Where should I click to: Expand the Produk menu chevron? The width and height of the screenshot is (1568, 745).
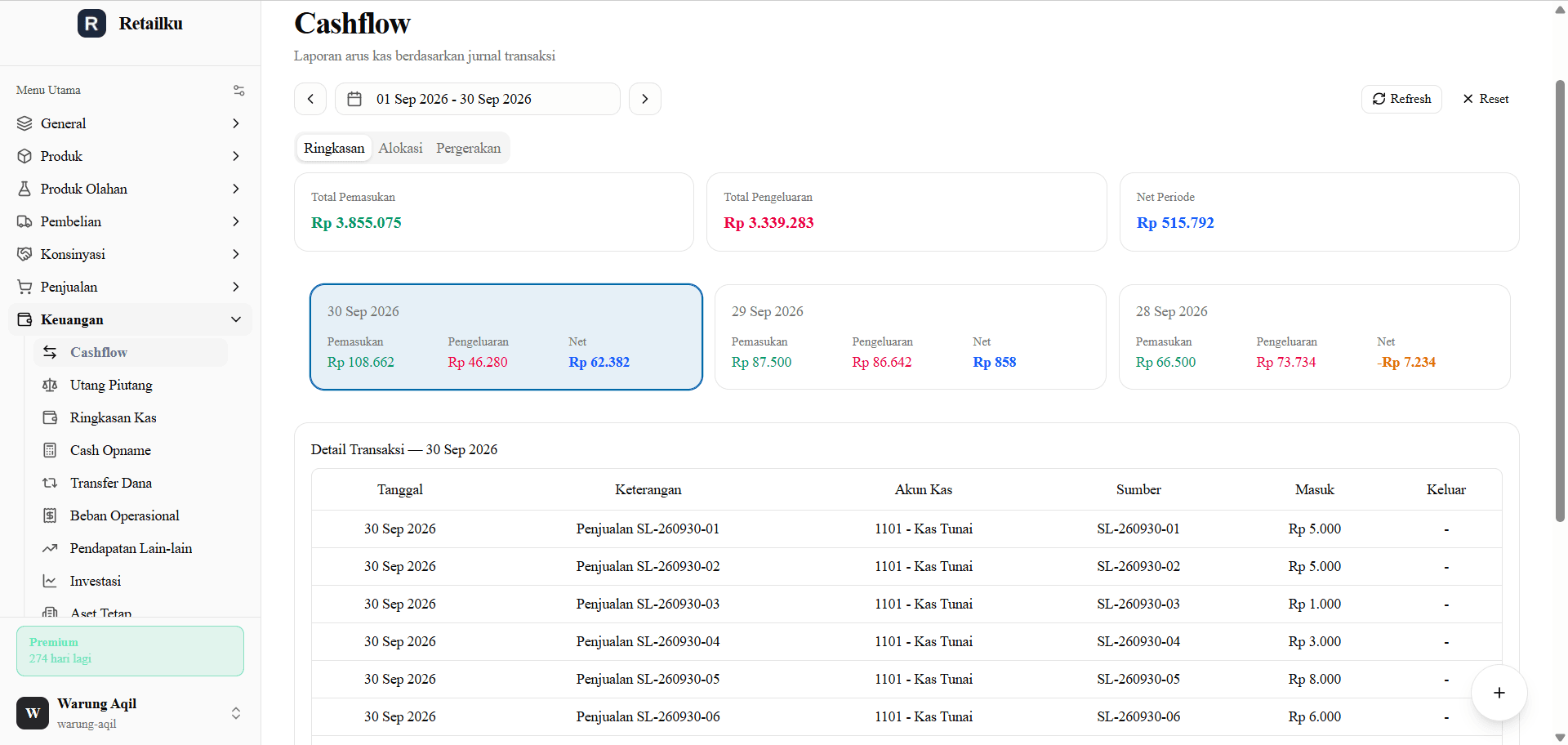236,156
